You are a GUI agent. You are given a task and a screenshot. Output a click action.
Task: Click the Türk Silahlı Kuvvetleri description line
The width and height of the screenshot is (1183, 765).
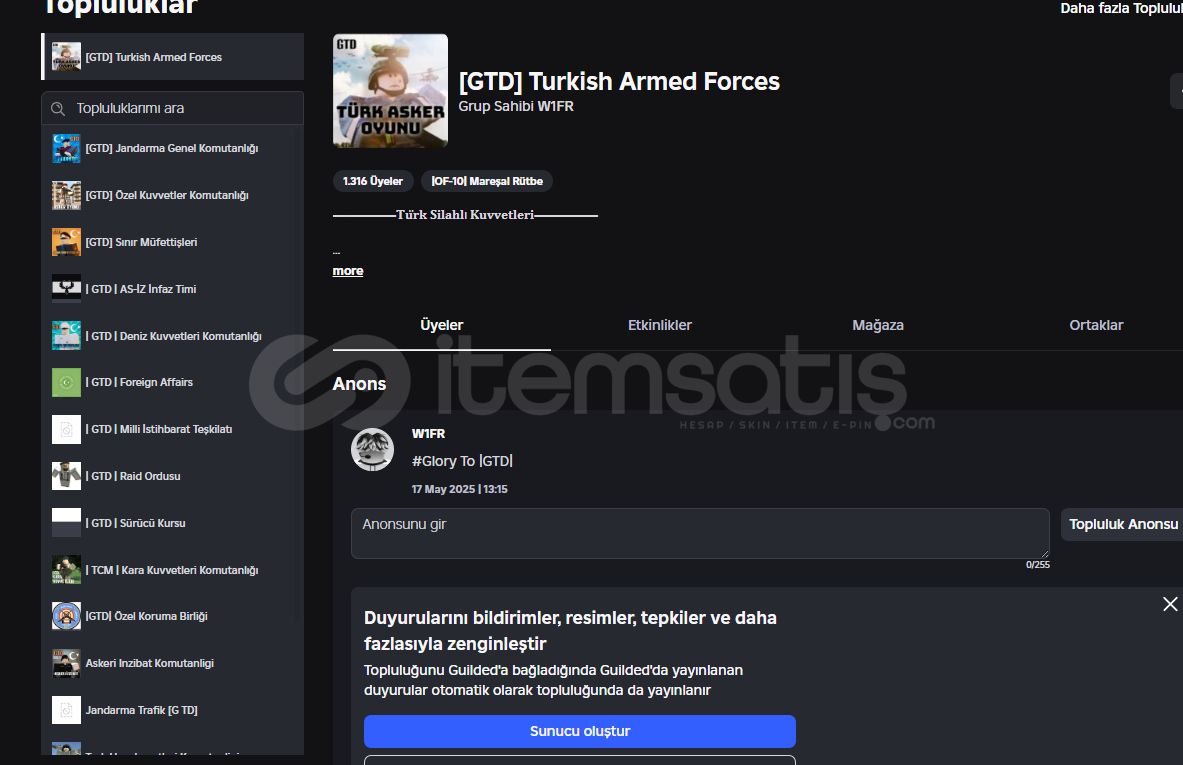pos(466,215)
